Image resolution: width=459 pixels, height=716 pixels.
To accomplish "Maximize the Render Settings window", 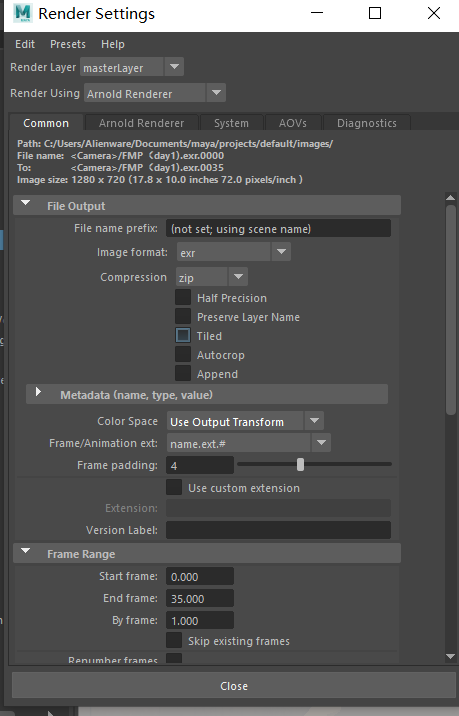I will 375,13.
